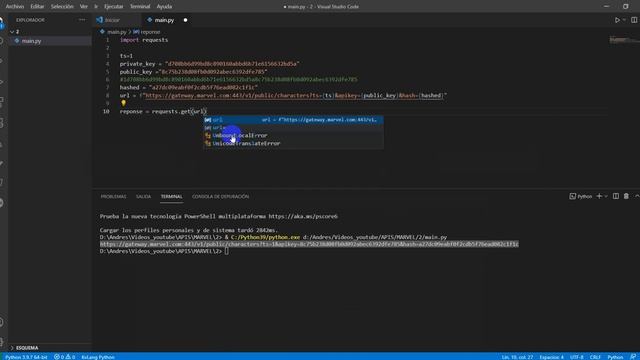Screen dimensions: 640x360
Task: Open the Selección menu
Action: click(x=62, y=7)
